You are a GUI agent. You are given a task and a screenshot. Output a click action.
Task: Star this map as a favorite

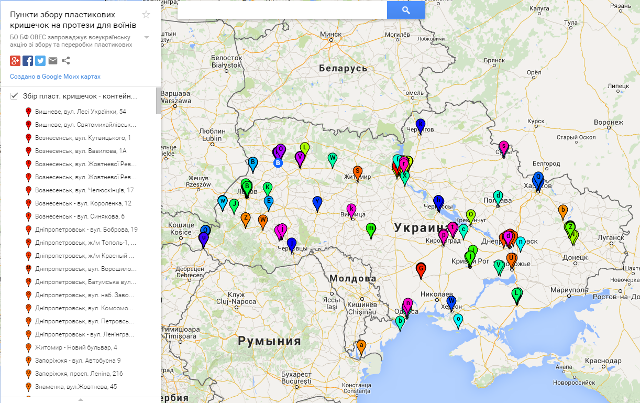coord(146,13)
